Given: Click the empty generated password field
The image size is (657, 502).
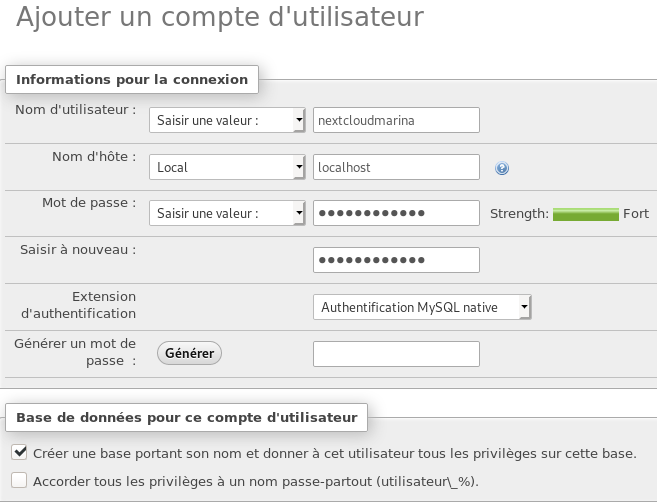Looking at the screenshot, I should (396, 354).
